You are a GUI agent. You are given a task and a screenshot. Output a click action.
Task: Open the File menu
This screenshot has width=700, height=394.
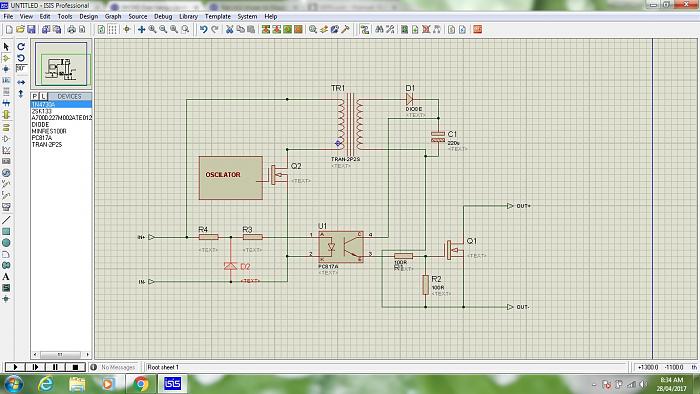8,17
